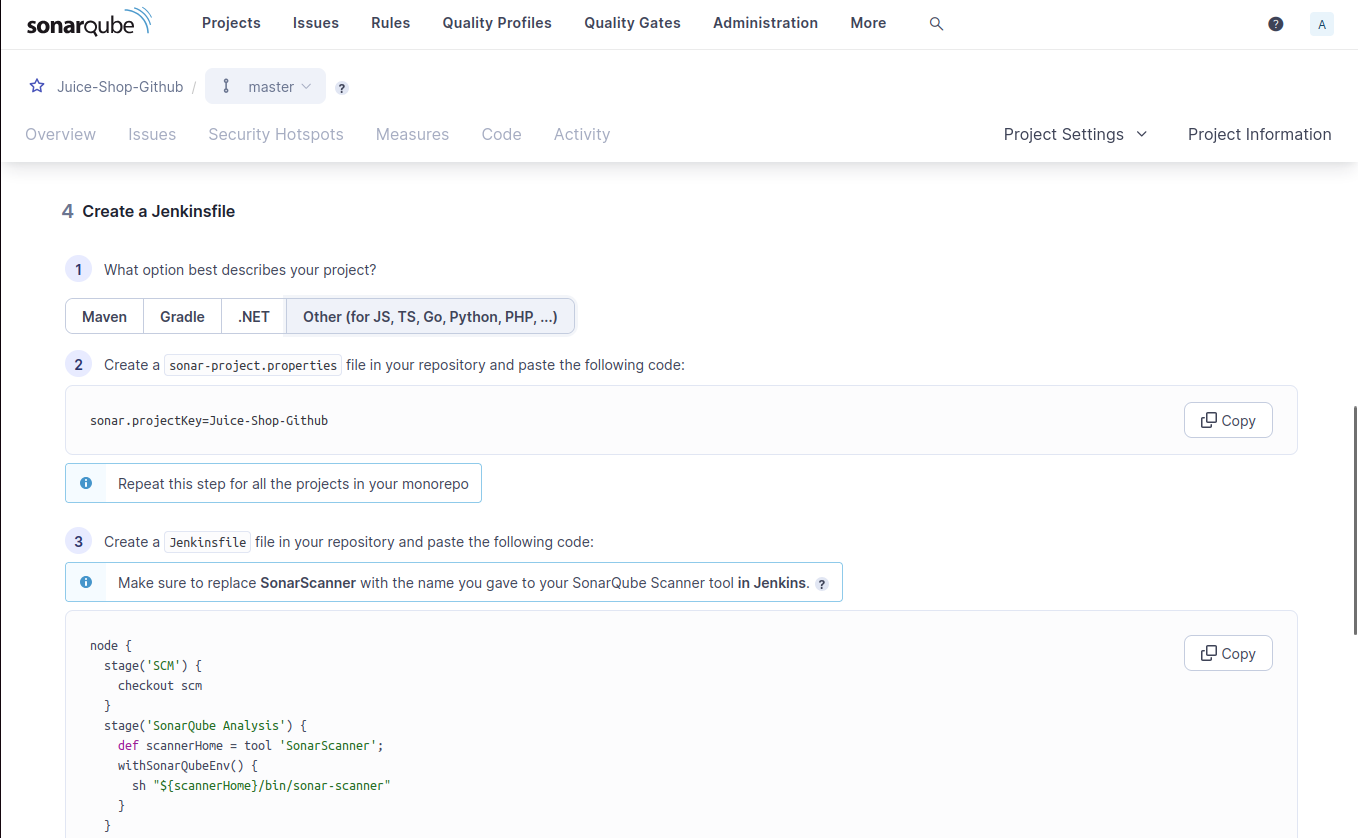This screenshot has width=1358, height=838.
Task: Expand the Project Settings menu
Action: pos(1075,134)
